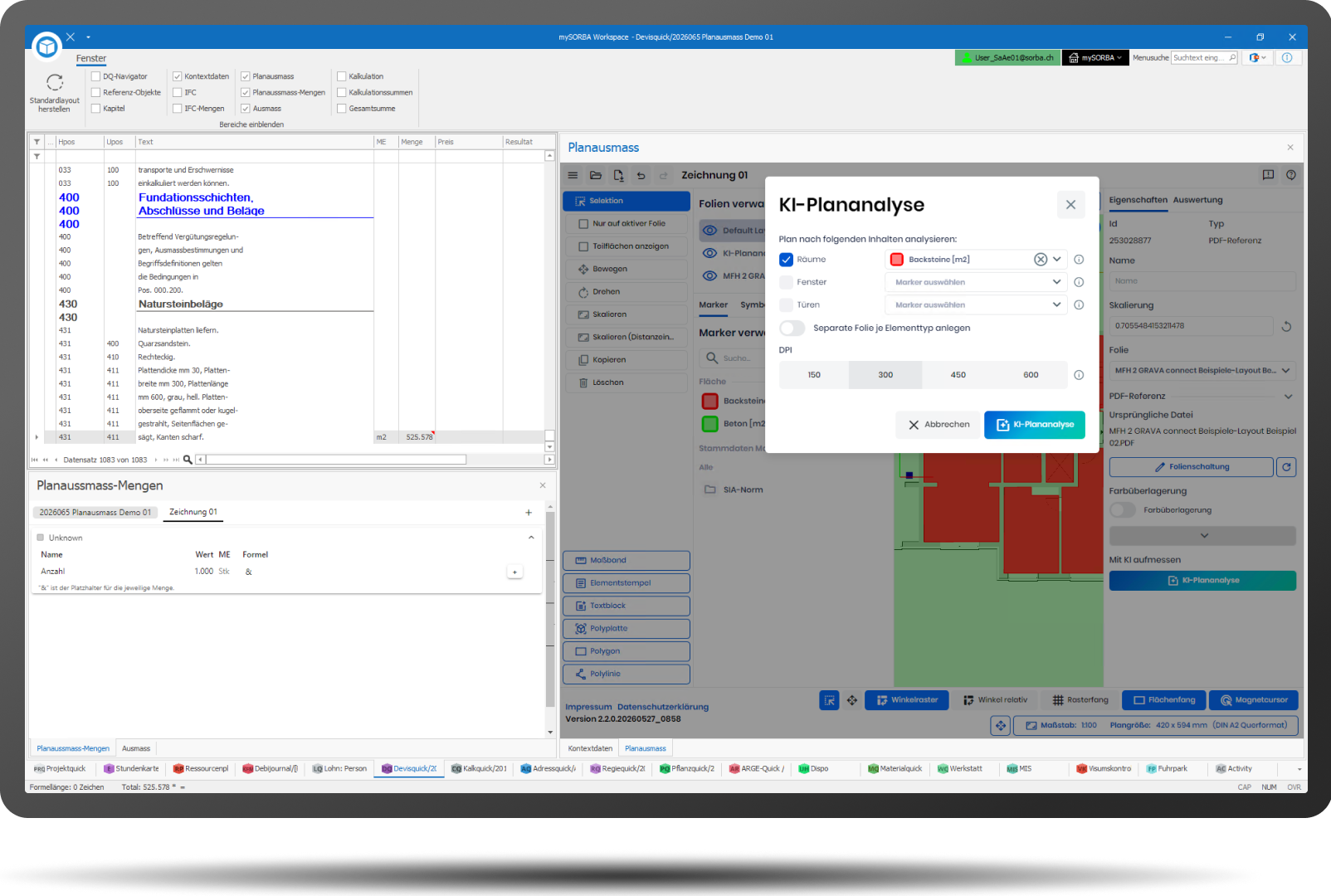
Task: Click the open folder icon beside Zeichnung 01
Action: (596, 175)
